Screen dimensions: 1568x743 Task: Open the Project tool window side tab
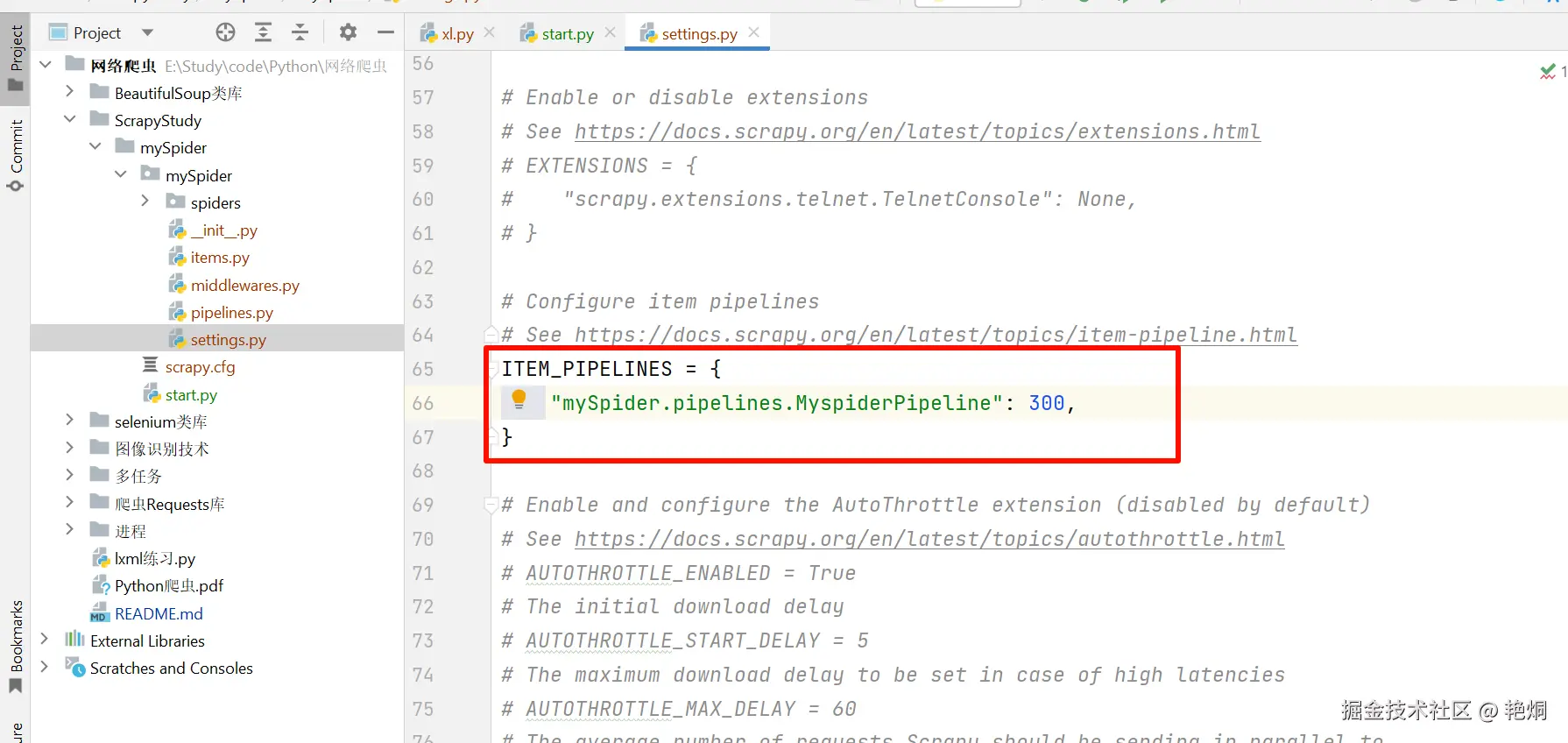click(16, 58)
